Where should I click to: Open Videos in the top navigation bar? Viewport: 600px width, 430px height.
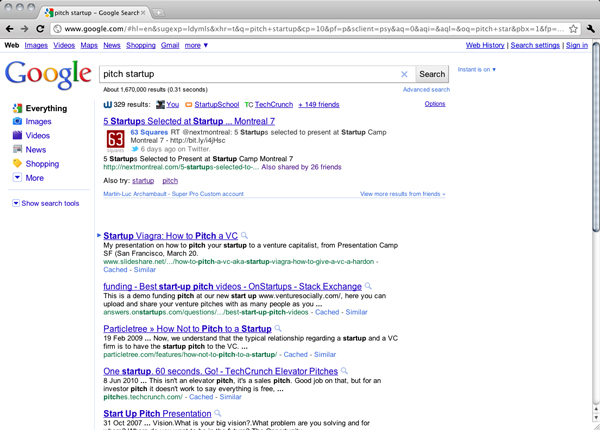[x=64, y=45]
